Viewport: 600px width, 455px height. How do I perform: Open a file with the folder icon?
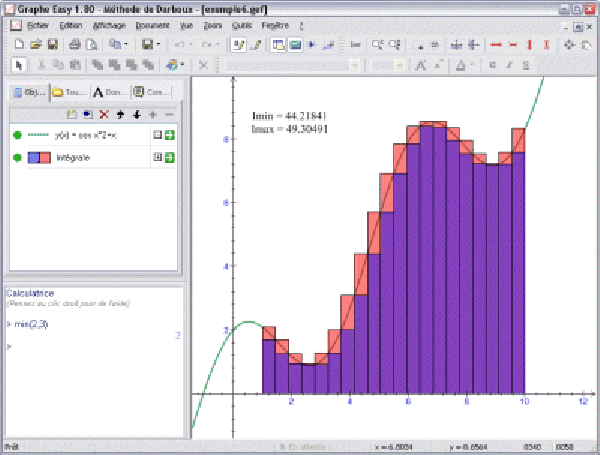pyautogui.click(x=34, y=44)
